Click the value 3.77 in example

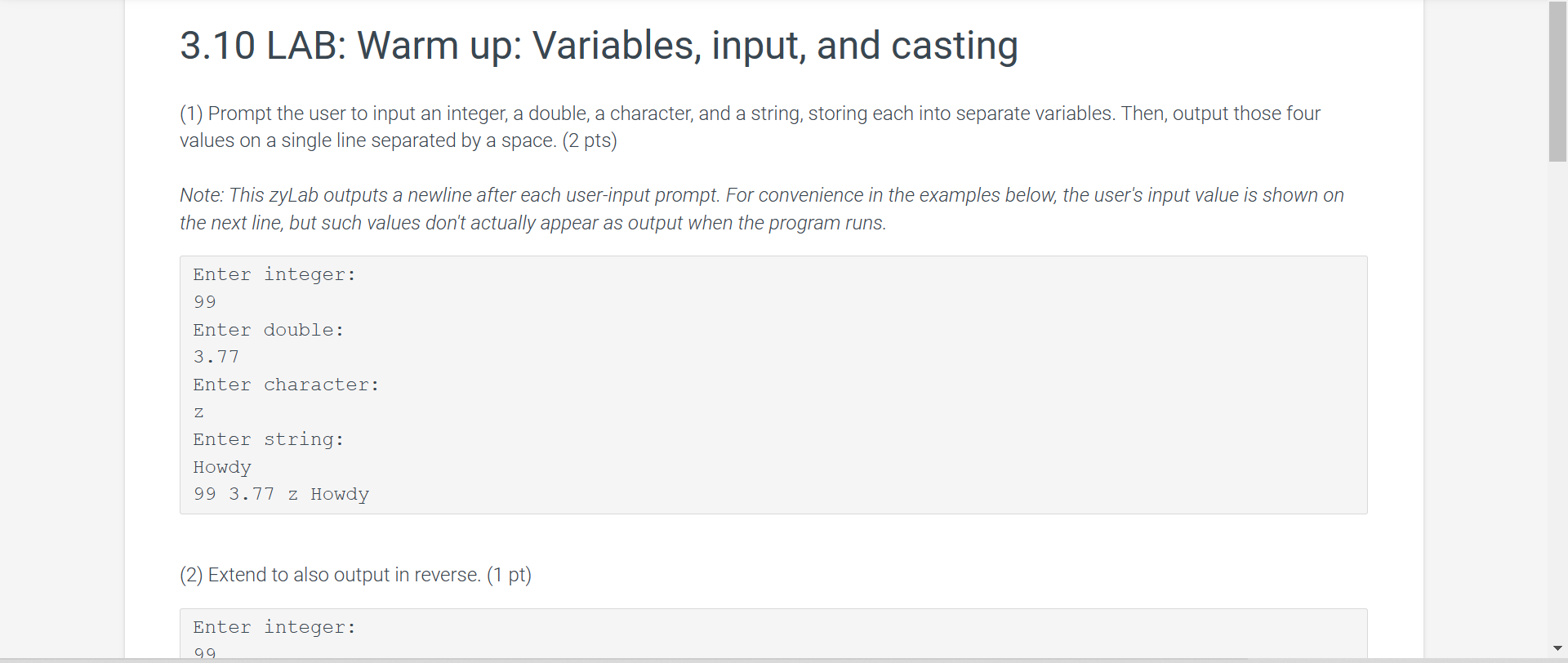216,357
